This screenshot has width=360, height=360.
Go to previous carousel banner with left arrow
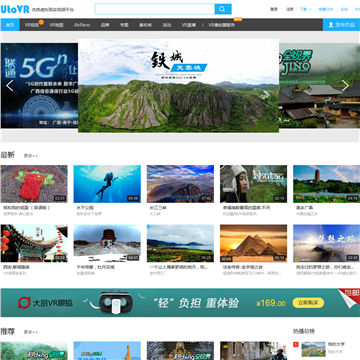click(x=10, y=86)
